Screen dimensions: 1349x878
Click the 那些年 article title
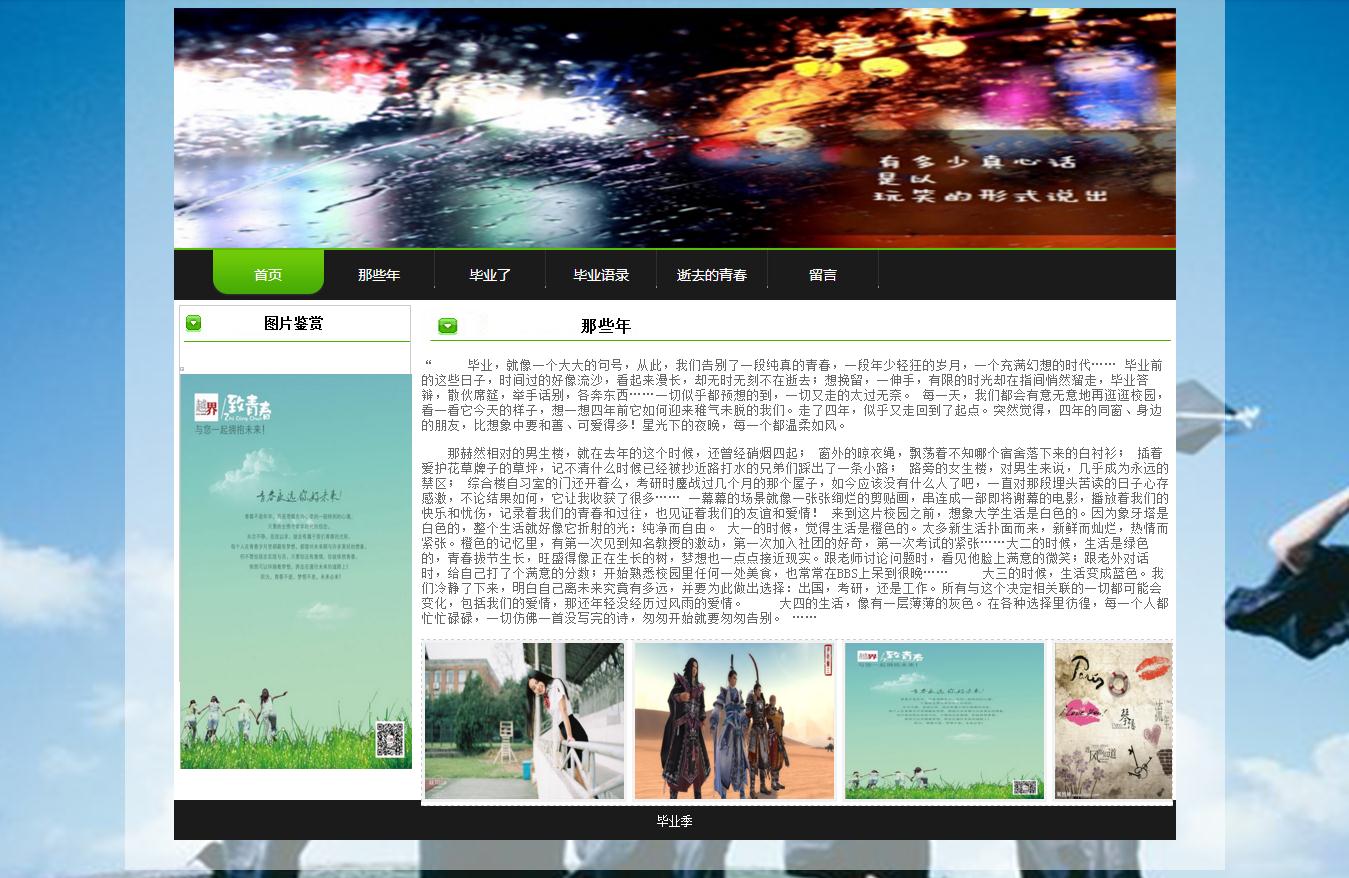pyautogui.click(x=606, y=326)
